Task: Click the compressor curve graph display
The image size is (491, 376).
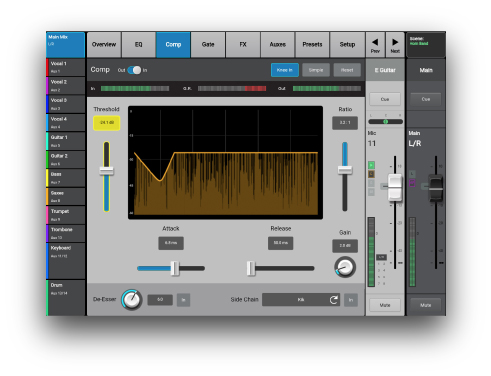Action: point(225,163)
